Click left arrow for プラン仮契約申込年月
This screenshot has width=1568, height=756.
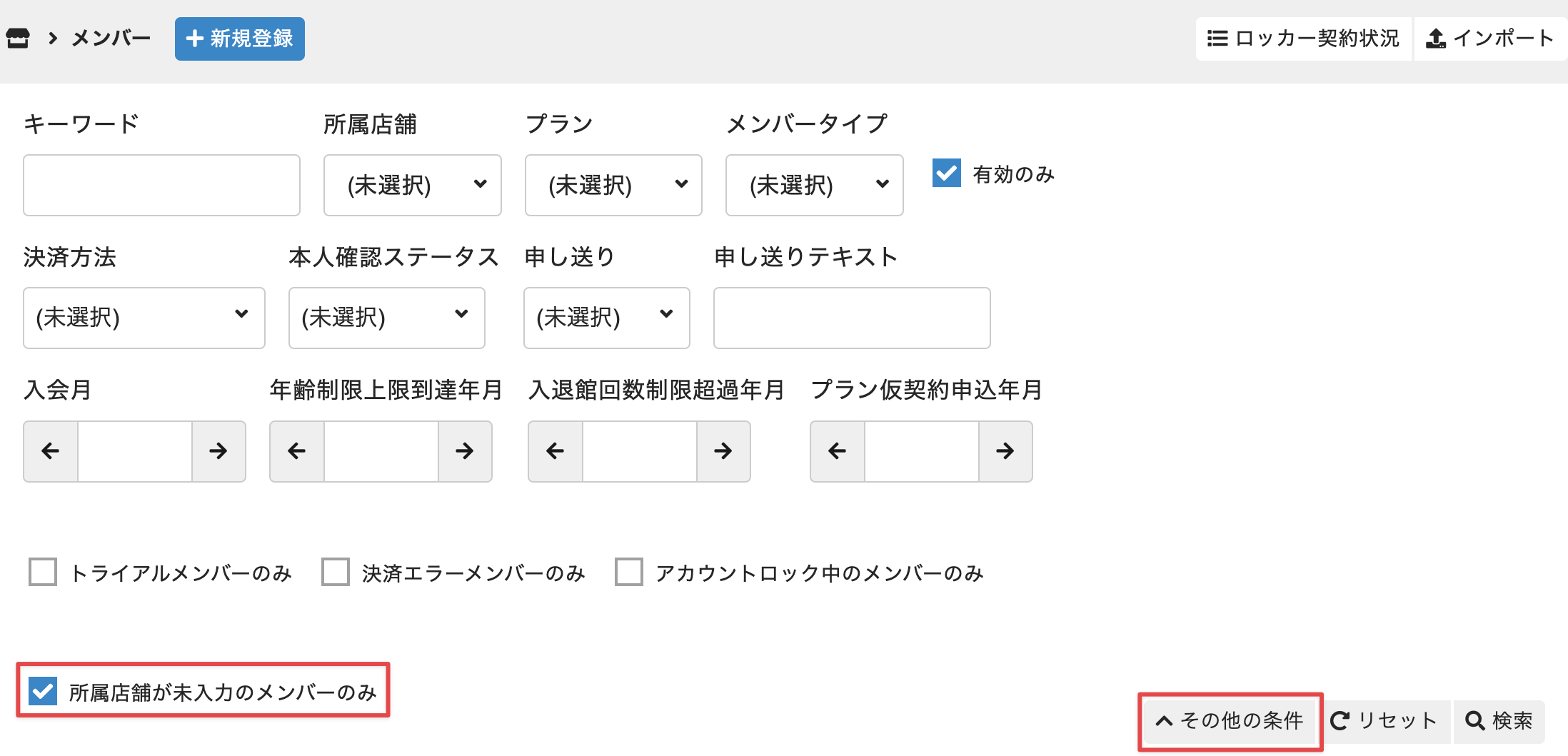[x=838, y=451]
